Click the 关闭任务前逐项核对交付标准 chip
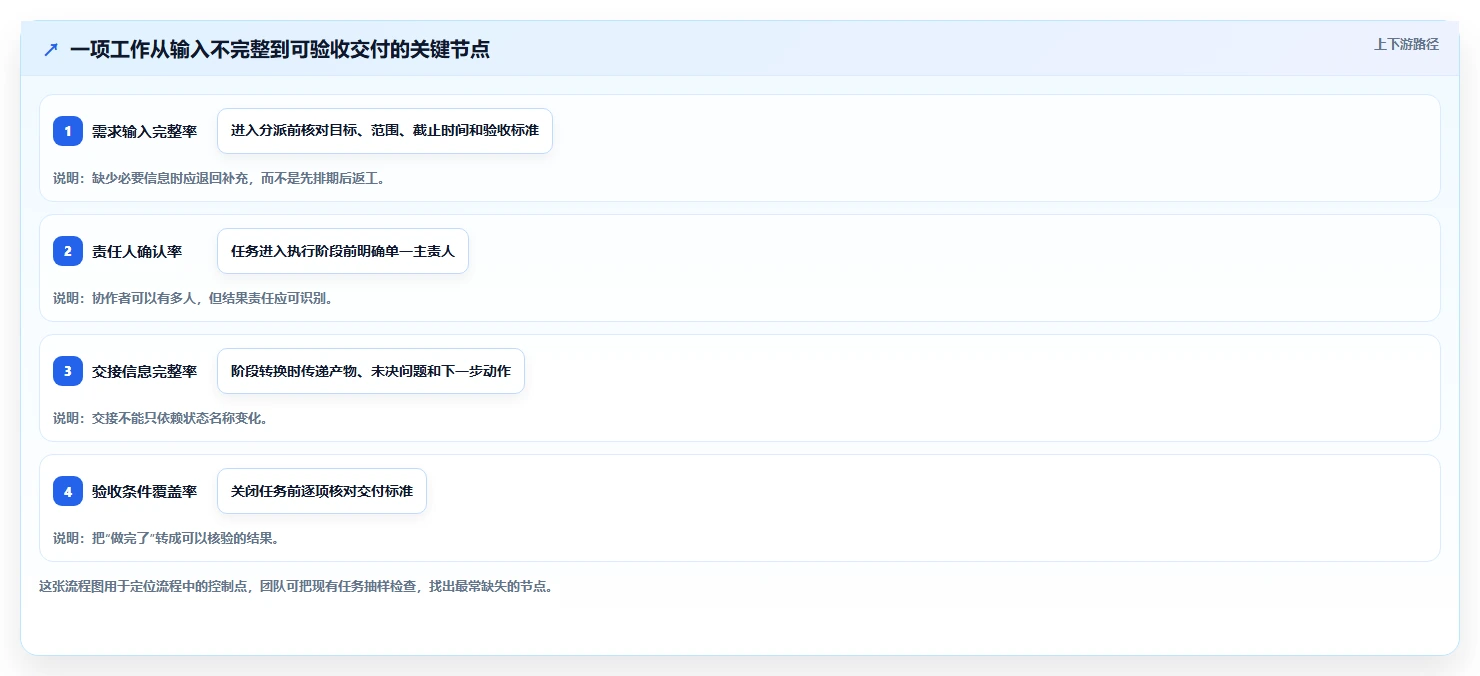The height and width of the screenshot is (676, 1480). point(322,491)
